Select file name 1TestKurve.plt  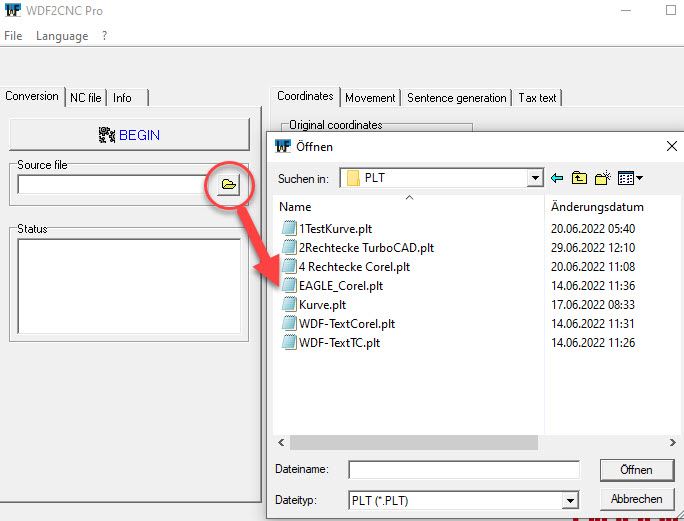335,229
